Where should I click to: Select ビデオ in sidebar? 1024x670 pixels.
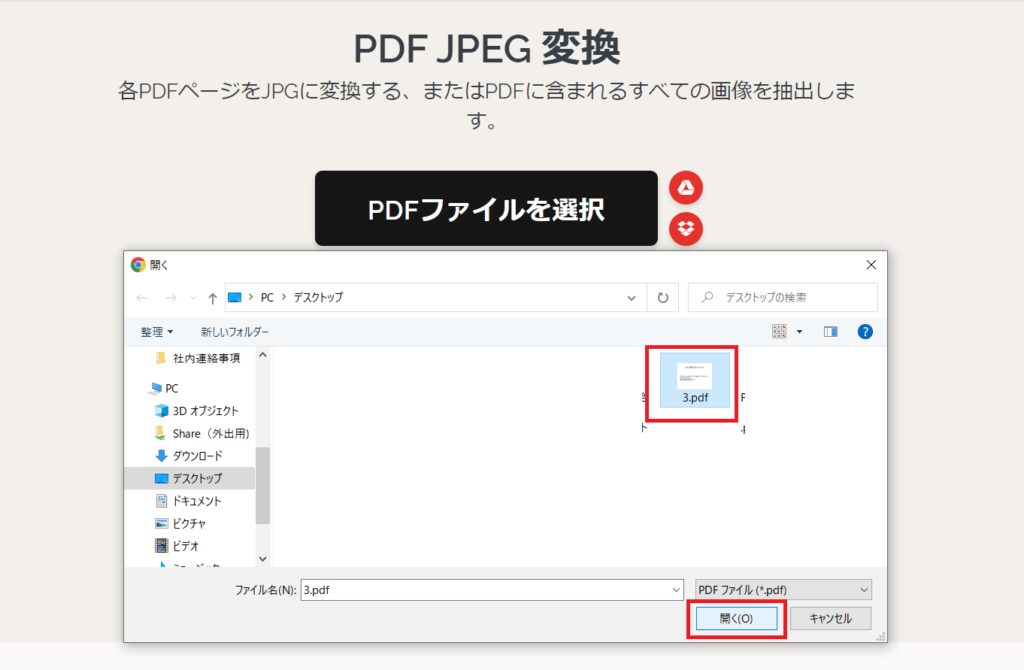click(177, 546)
